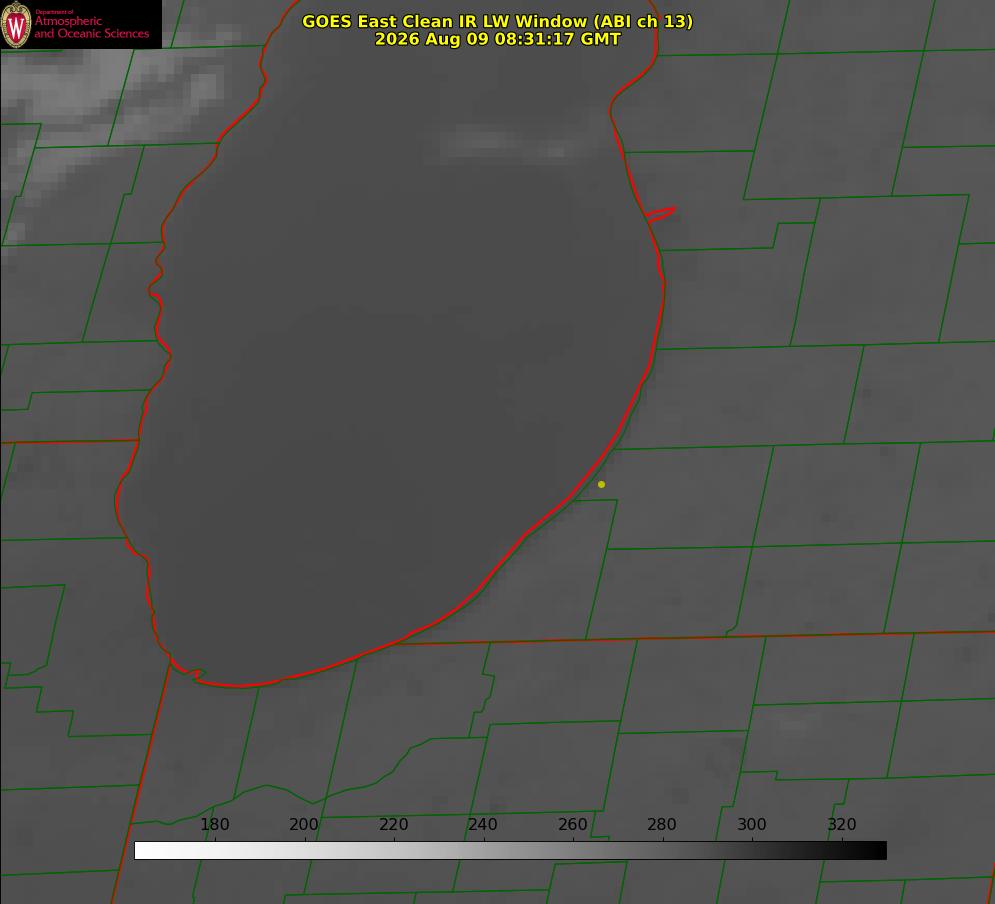
Task: Click the 260 label on the colorbar
Action: (x=572, y=824)
